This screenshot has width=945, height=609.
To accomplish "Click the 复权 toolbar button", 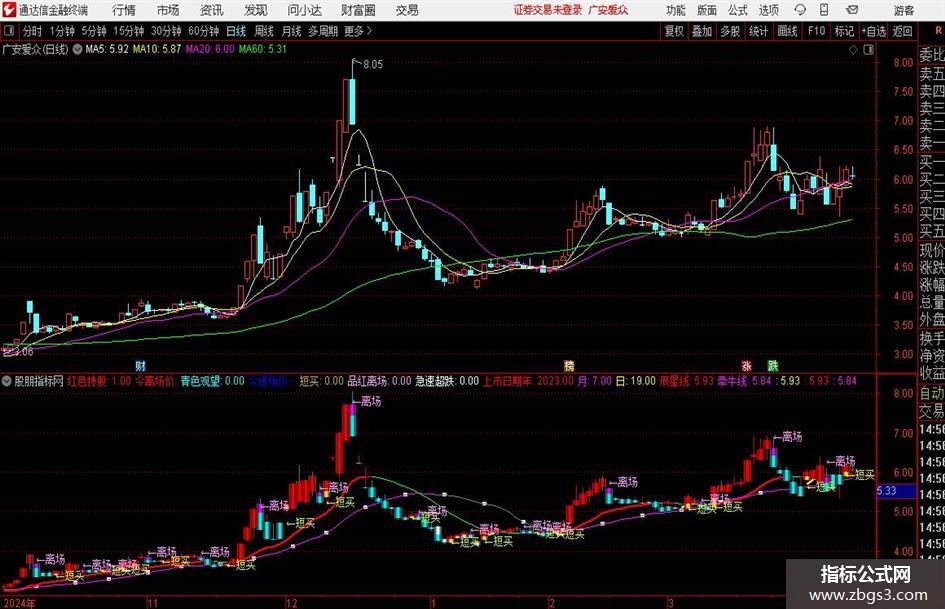I will 674,31.
